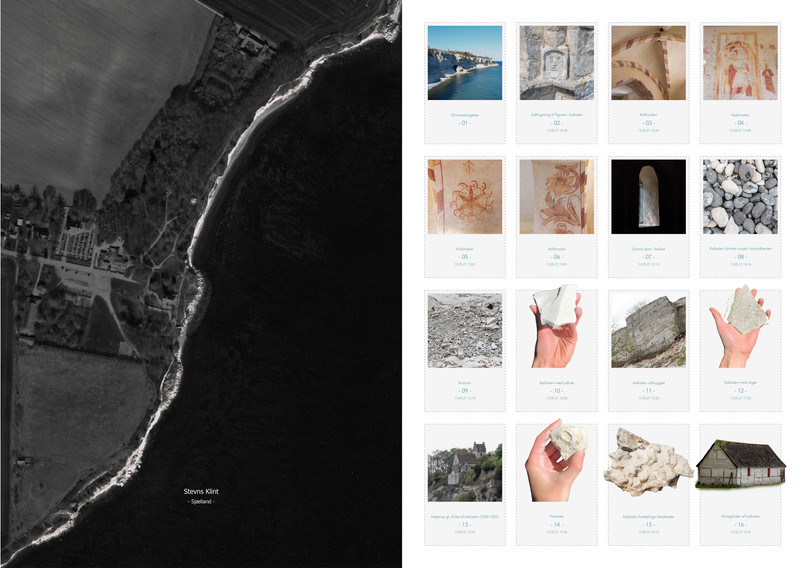This screenshot has height=568, width=804.
Task: View the Erosion rubble photo 09
Action: (x=465, y=331)
